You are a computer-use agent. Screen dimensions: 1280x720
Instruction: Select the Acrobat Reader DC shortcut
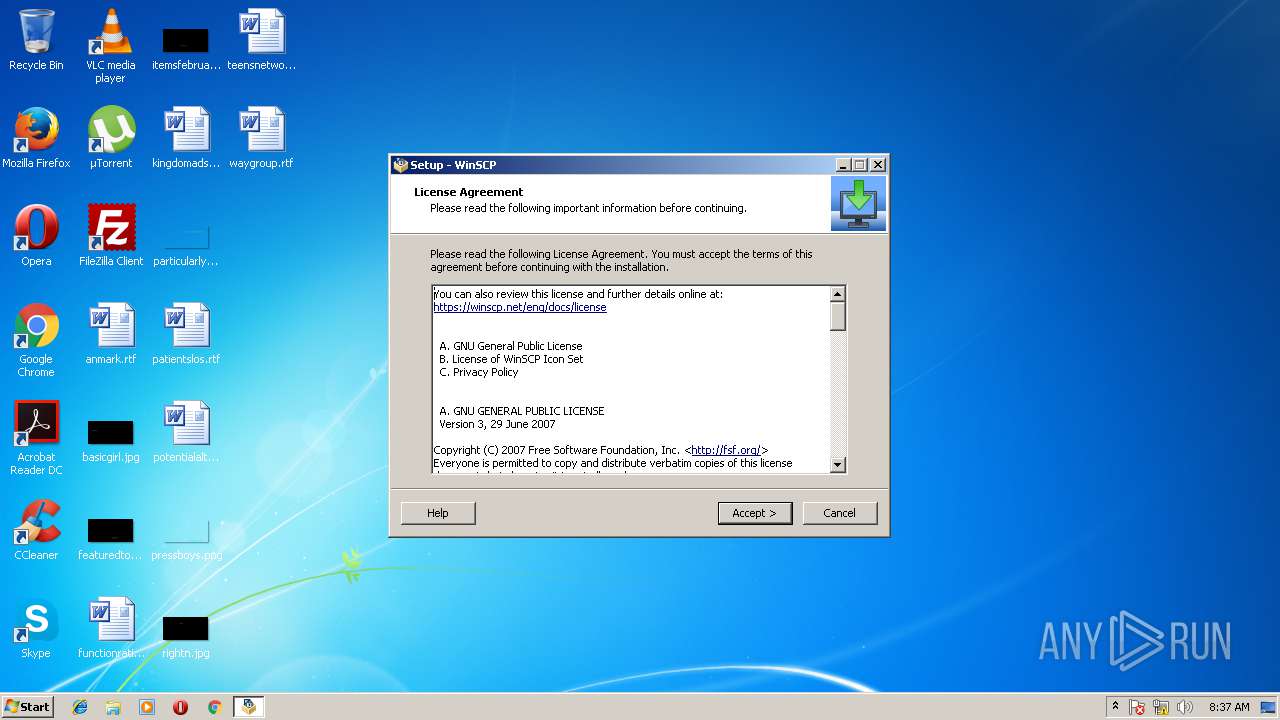tap(36, 438)
